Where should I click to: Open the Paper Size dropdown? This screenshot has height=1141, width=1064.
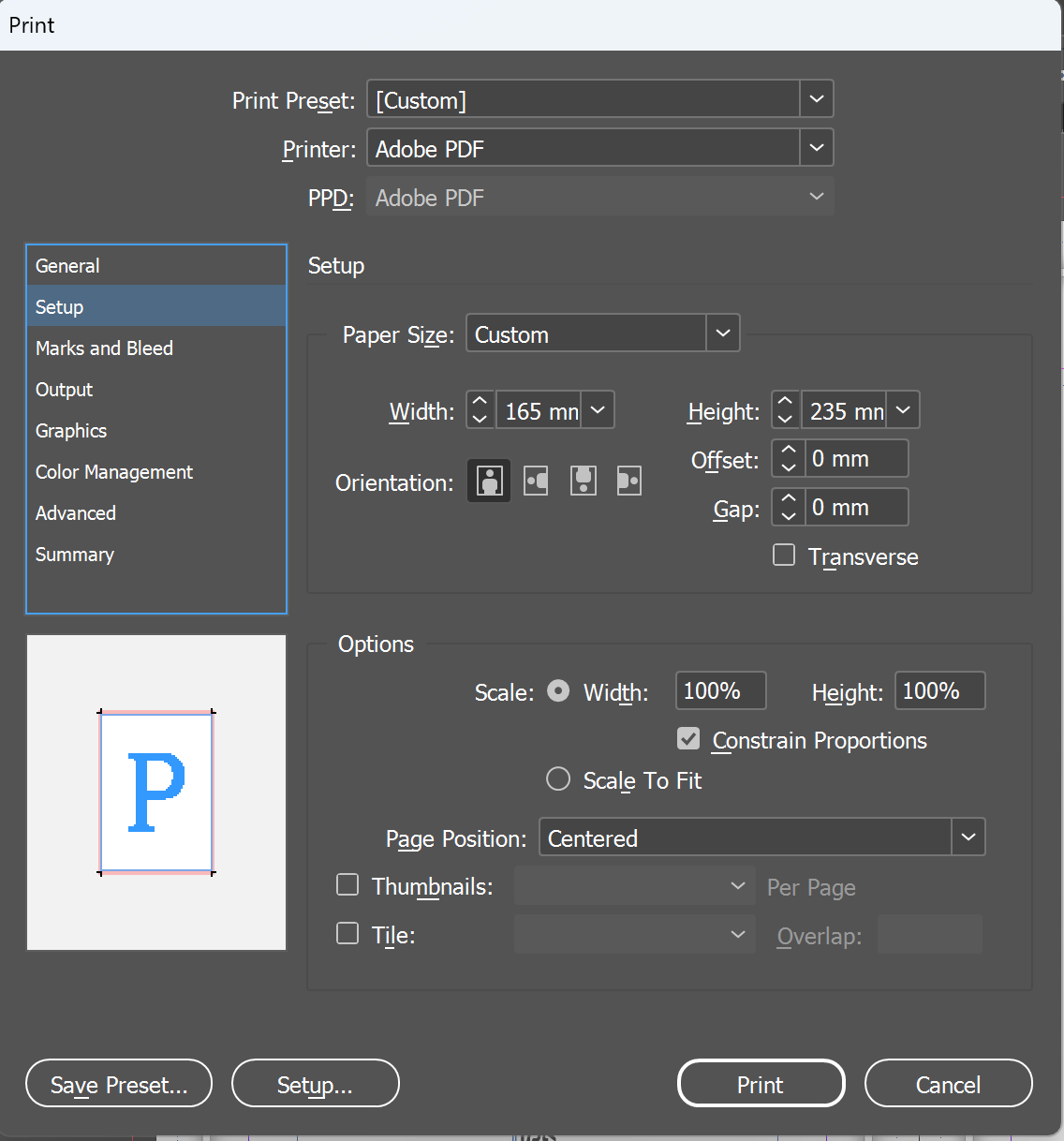point(722,333)
